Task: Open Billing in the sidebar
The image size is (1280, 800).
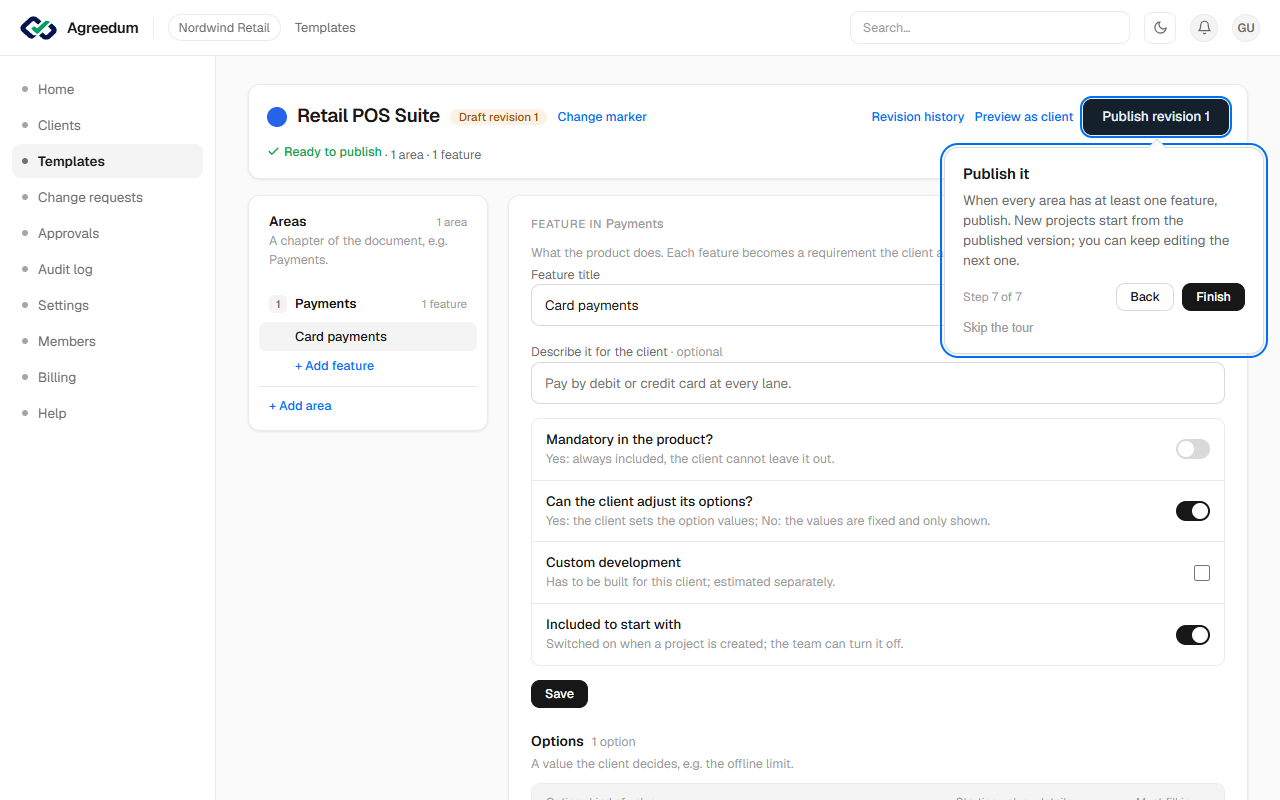Action: click(108, 377)
